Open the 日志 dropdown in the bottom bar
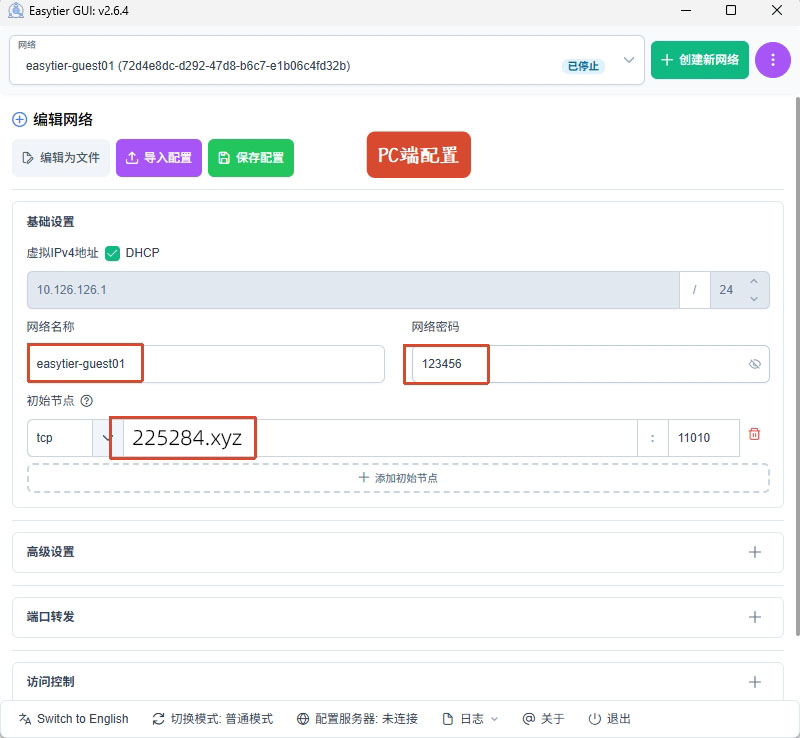The width and height of the screenshot is (800, 738). [470, 719]
